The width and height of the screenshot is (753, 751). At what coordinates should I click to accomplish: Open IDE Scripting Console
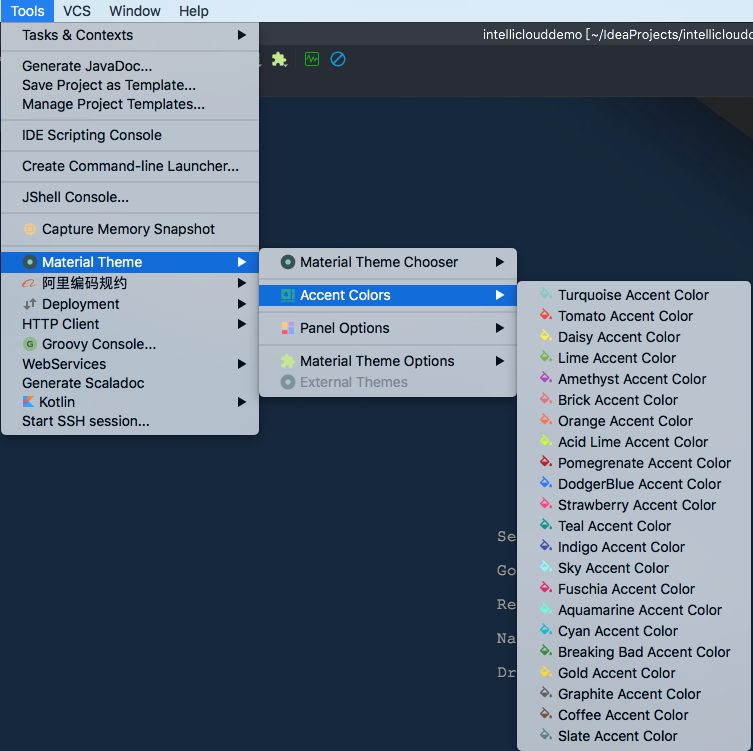pos(130,135)
